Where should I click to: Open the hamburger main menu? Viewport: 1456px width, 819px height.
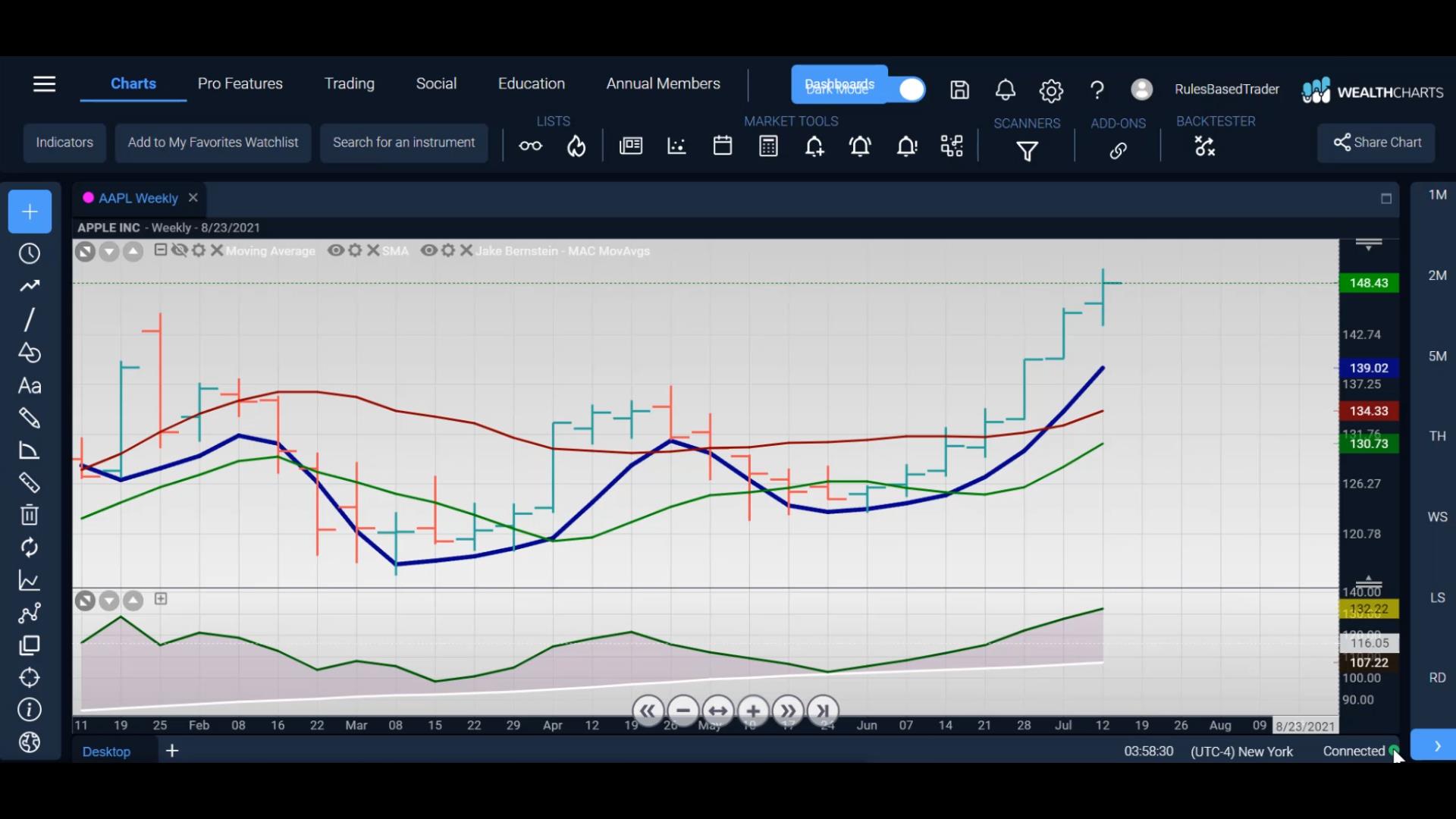45,84
